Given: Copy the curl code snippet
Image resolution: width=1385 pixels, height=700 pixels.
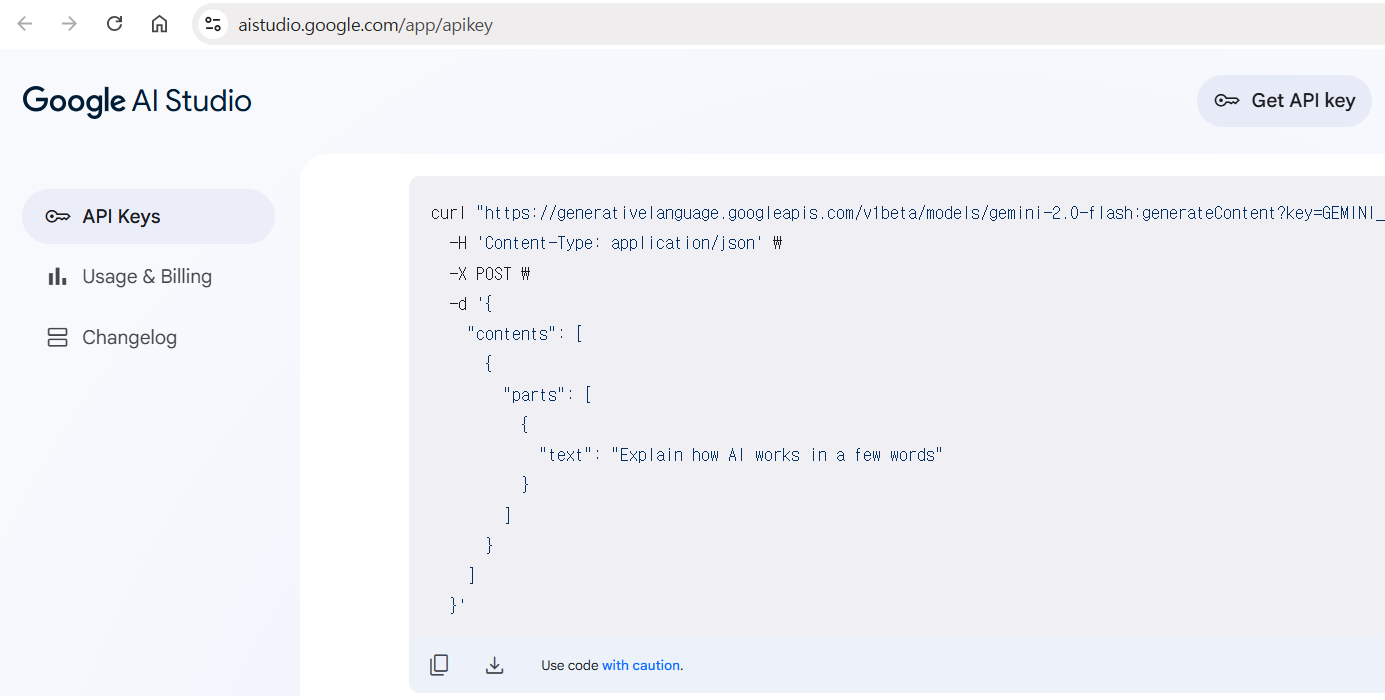Looking at the screenshot, I should 439,665.
